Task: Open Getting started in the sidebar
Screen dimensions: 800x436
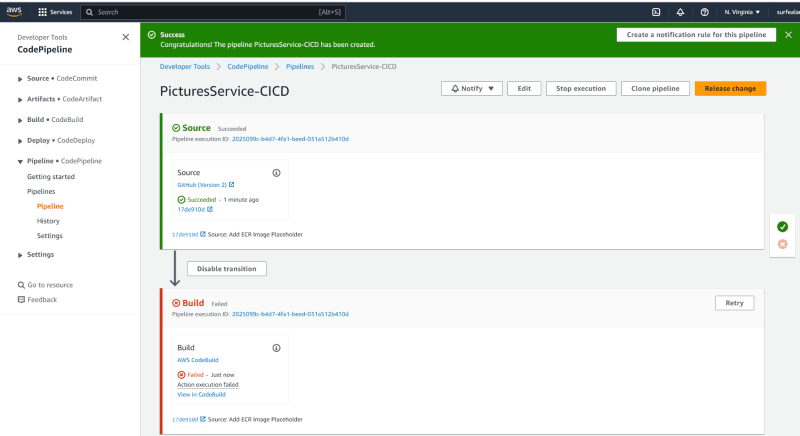Action: coord(51,176)
